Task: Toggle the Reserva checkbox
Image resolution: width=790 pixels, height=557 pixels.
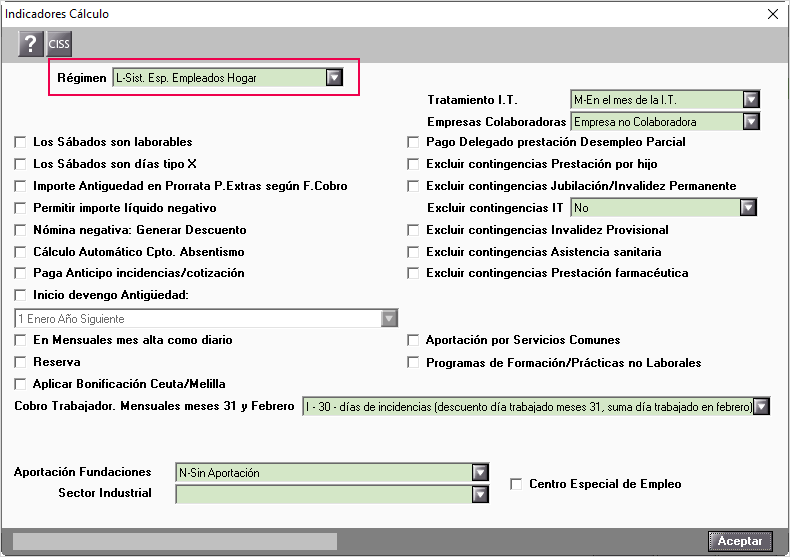Action: 20,362
